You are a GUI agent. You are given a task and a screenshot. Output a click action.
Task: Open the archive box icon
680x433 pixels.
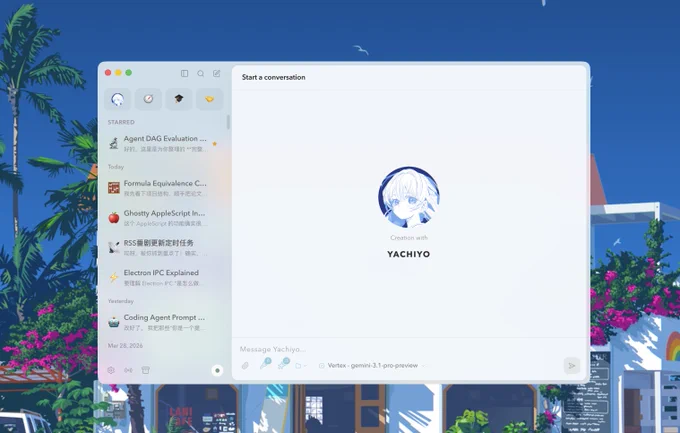pyautogui.click(x=146, y=370)
